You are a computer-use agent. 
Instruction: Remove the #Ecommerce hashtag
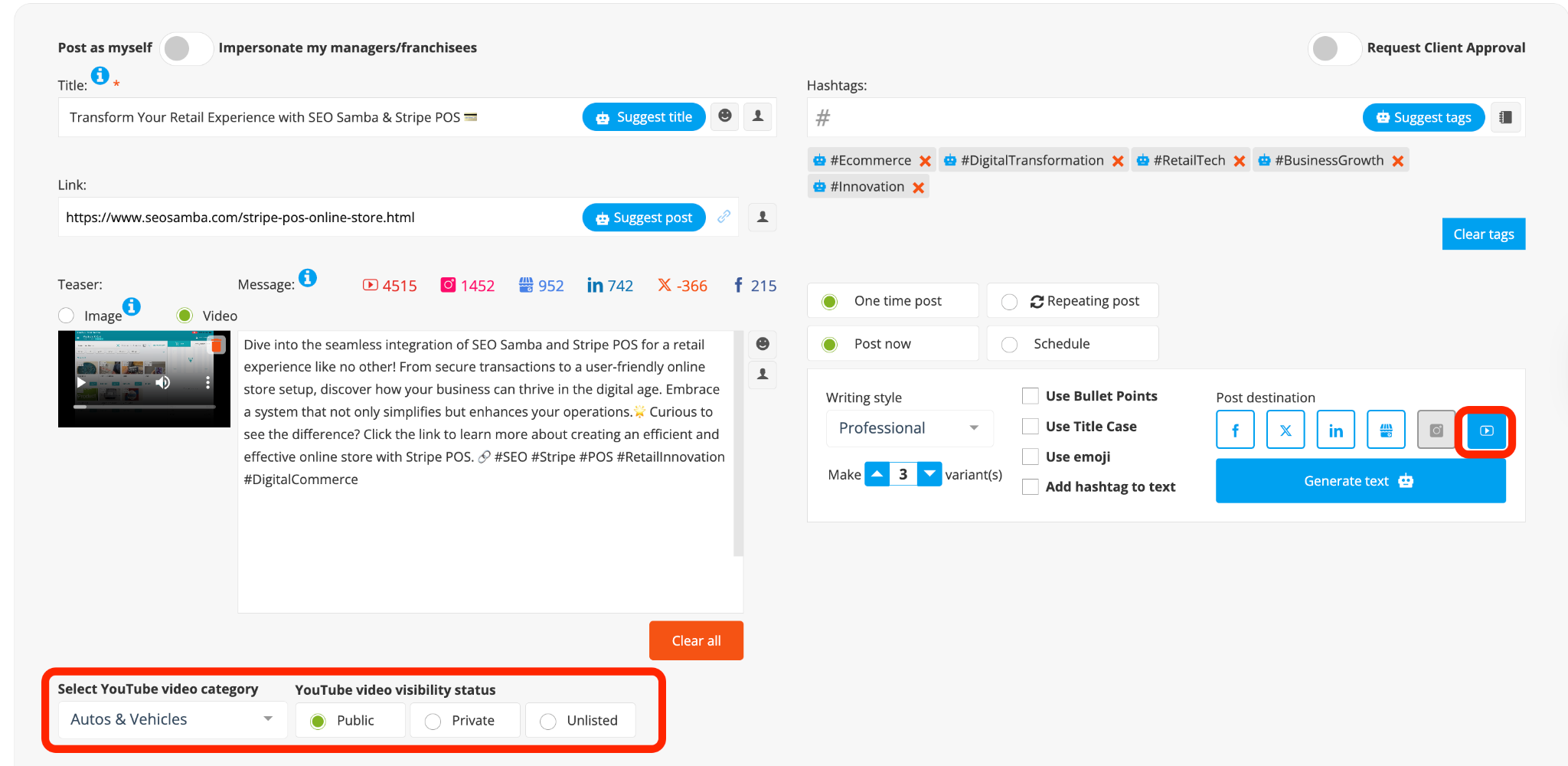(x=925, y=161)
